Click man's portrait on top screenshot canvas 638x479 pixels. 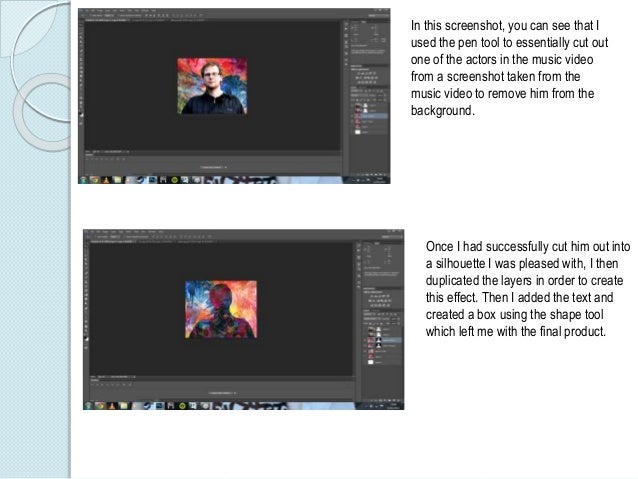tap(212, 86)
